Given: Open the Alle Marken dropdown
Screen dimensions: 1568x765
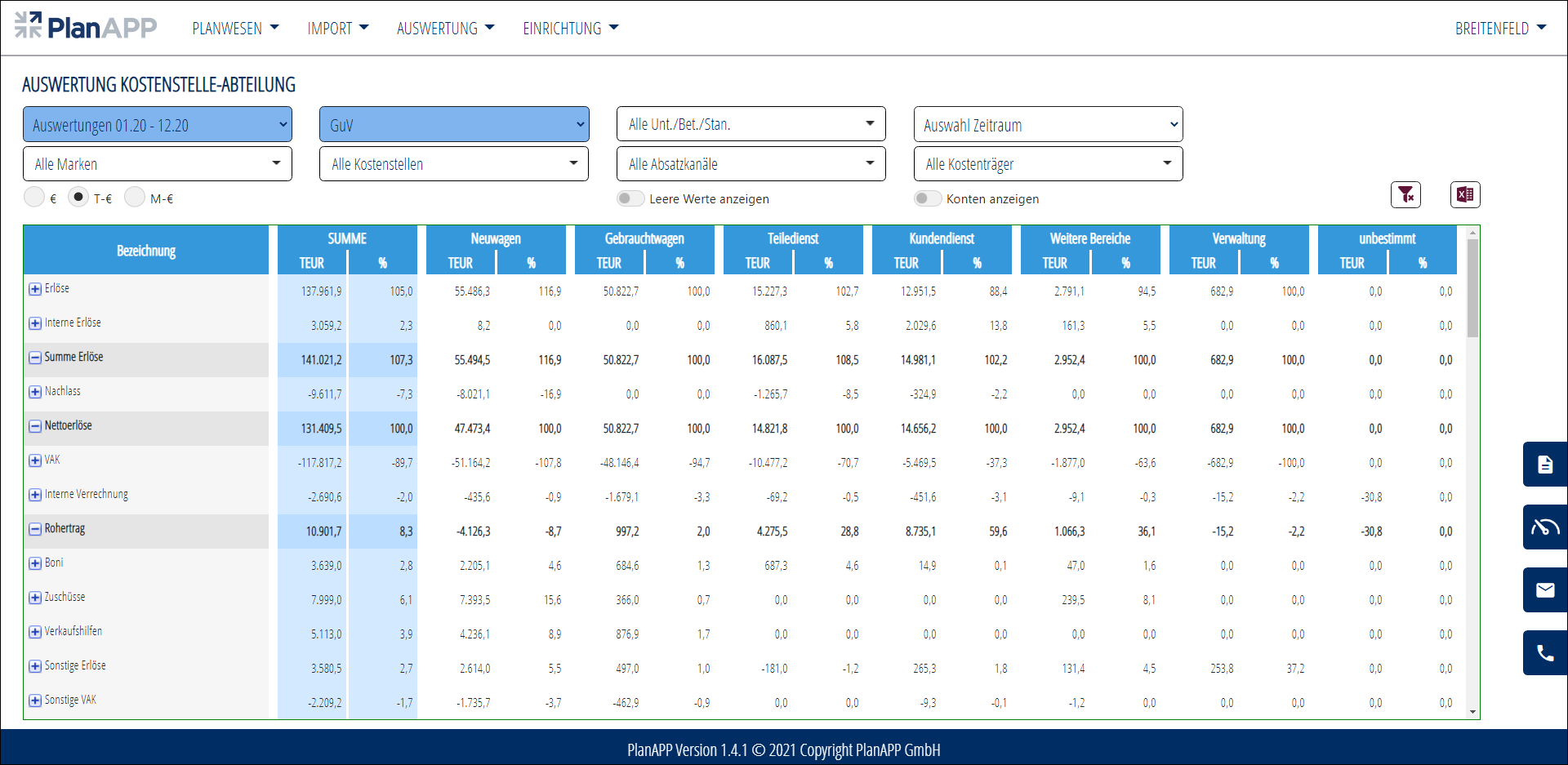Looking at the screenshot, I should (158, 164).
